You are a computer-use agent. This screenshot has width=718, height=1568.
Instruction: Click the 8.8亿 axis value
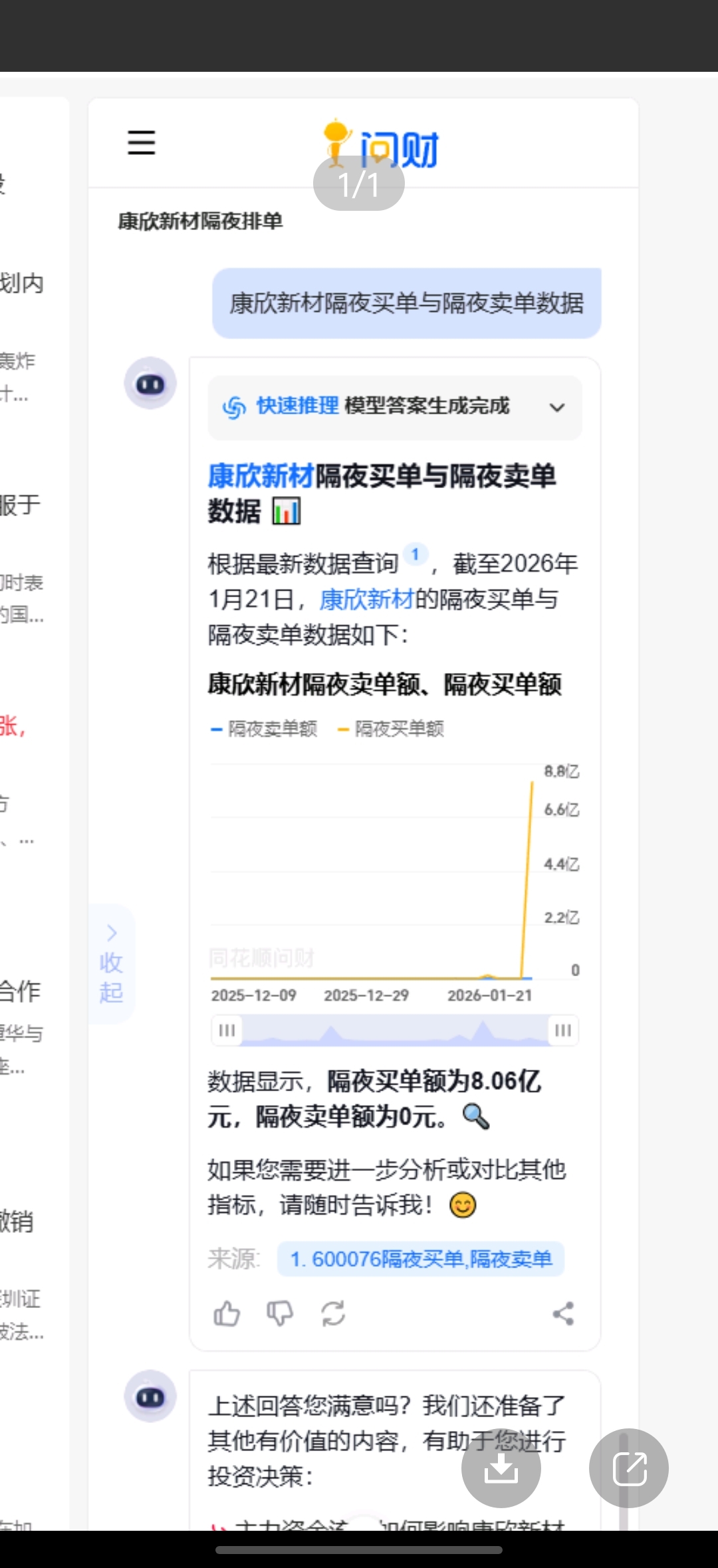(562, 771)
